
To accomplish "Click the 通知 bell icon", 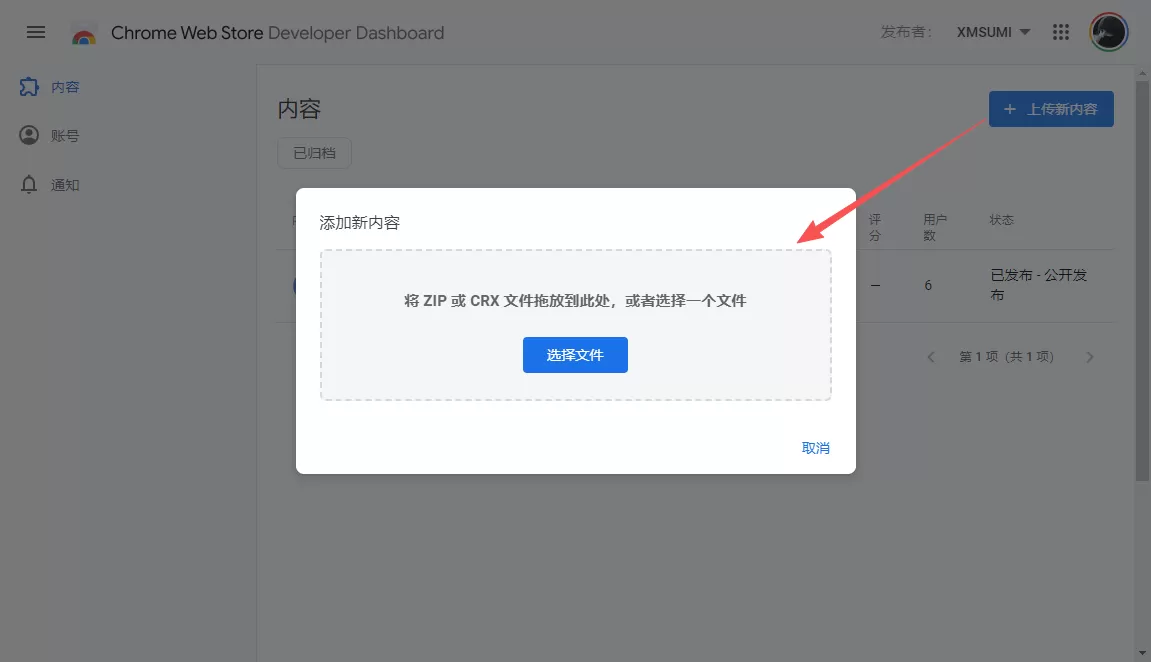I will pos(29,184).
